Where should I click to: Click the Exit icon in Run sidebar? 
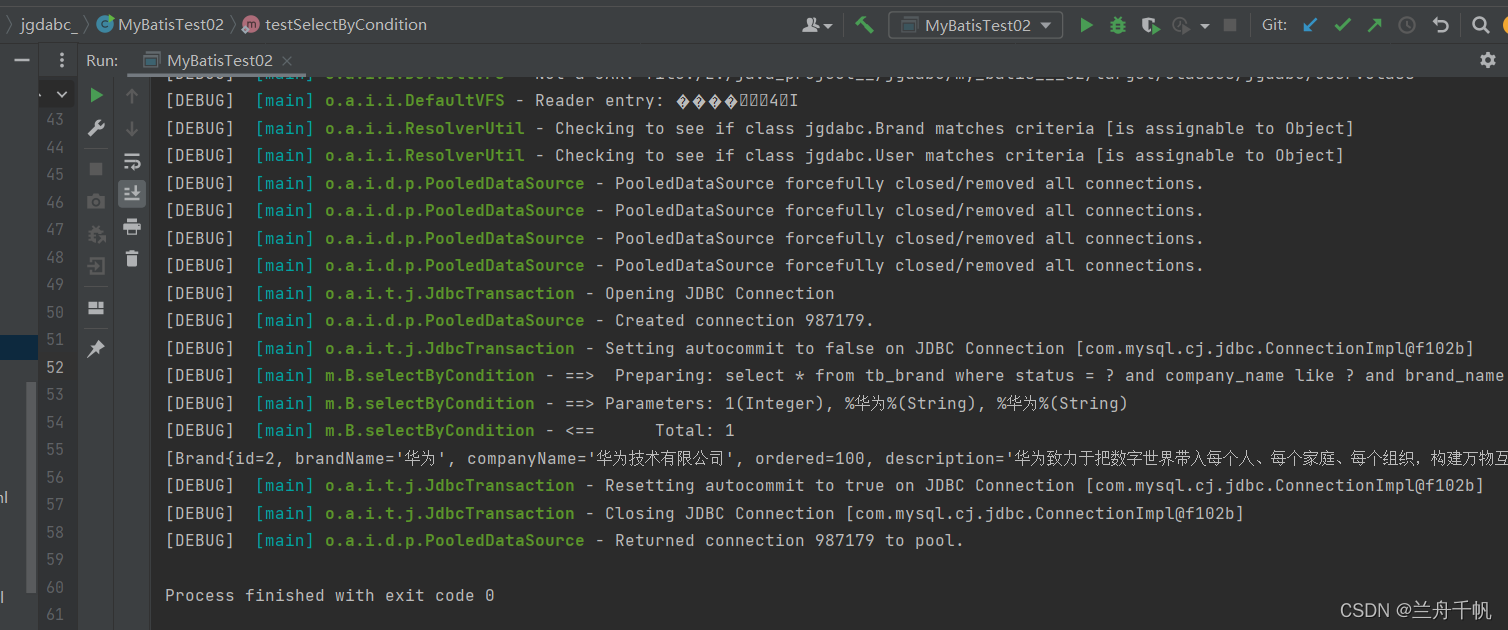point(96,266)
